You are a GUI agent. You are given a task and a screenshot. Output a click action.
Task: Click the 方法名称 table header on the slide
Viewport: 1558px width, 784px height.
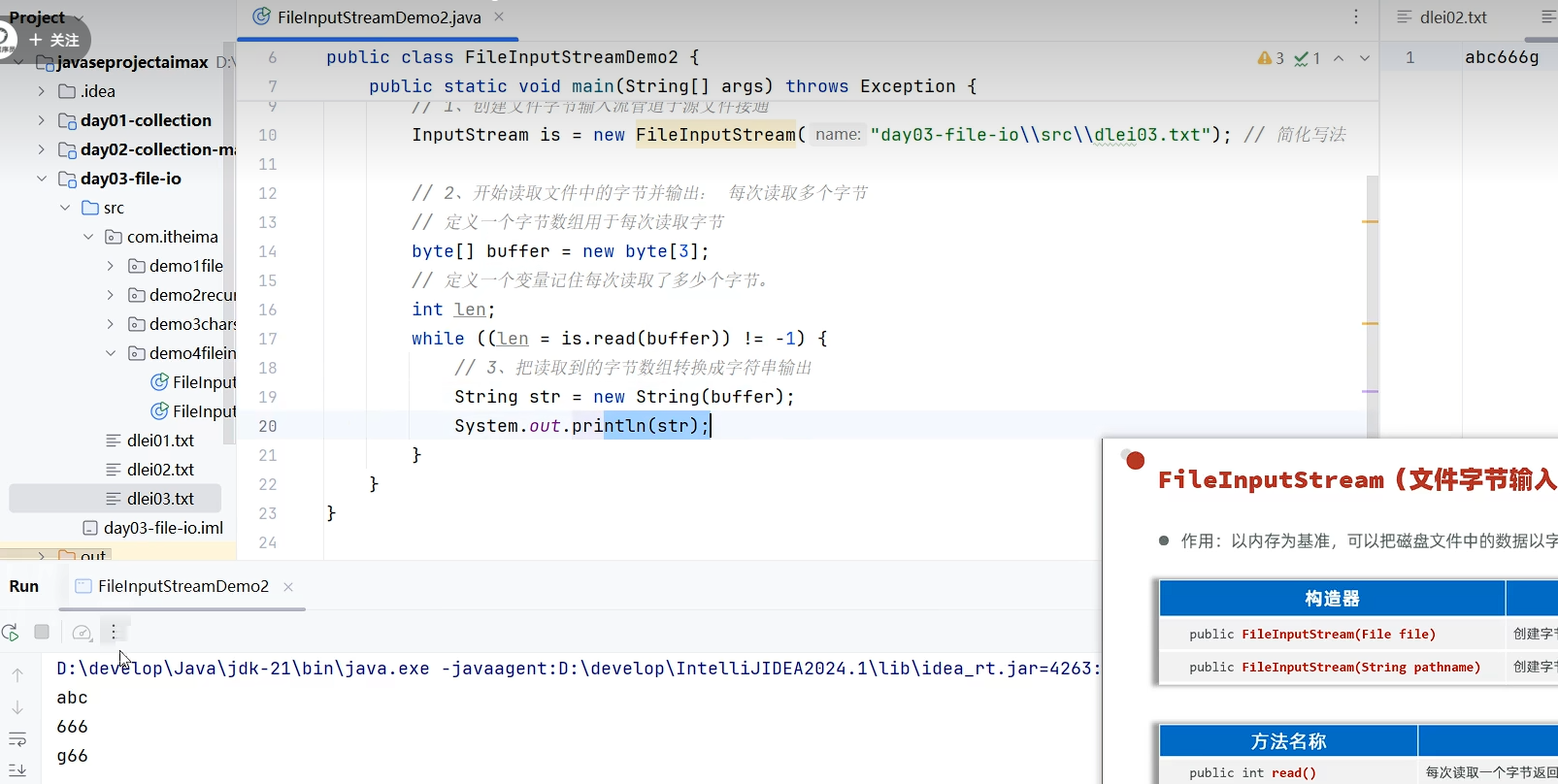tap(1288, 741)
